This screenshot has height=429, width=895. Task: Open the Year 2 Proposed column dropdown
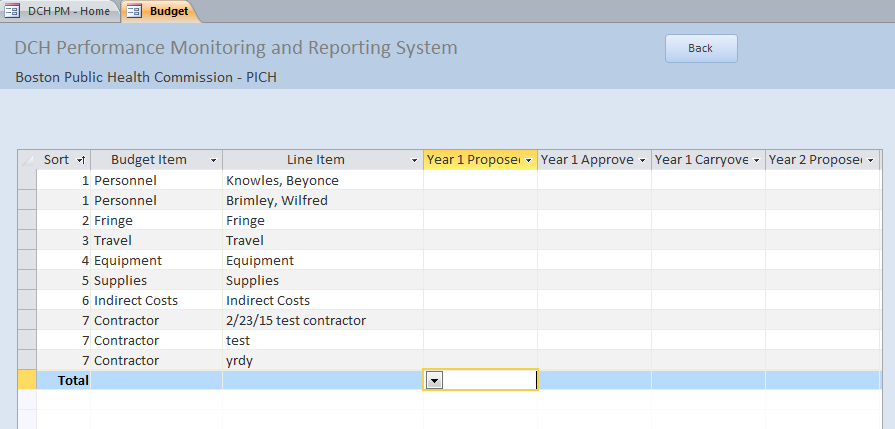click(x=870, y=160)
